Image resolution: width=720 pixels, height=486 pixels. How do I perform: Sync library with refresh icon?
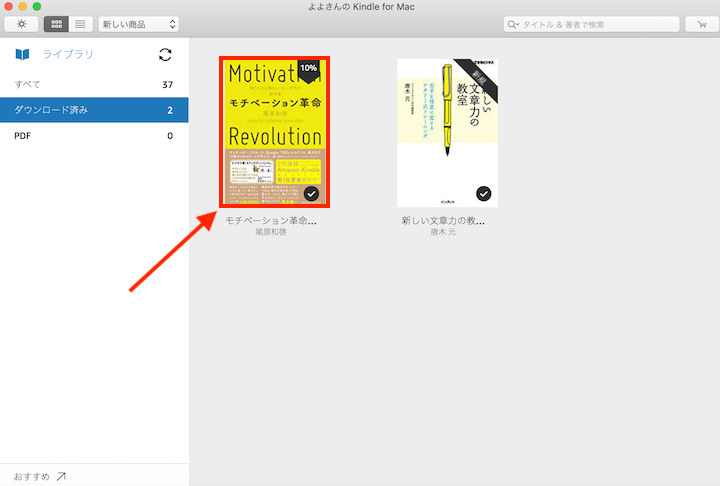pos(165,55)
